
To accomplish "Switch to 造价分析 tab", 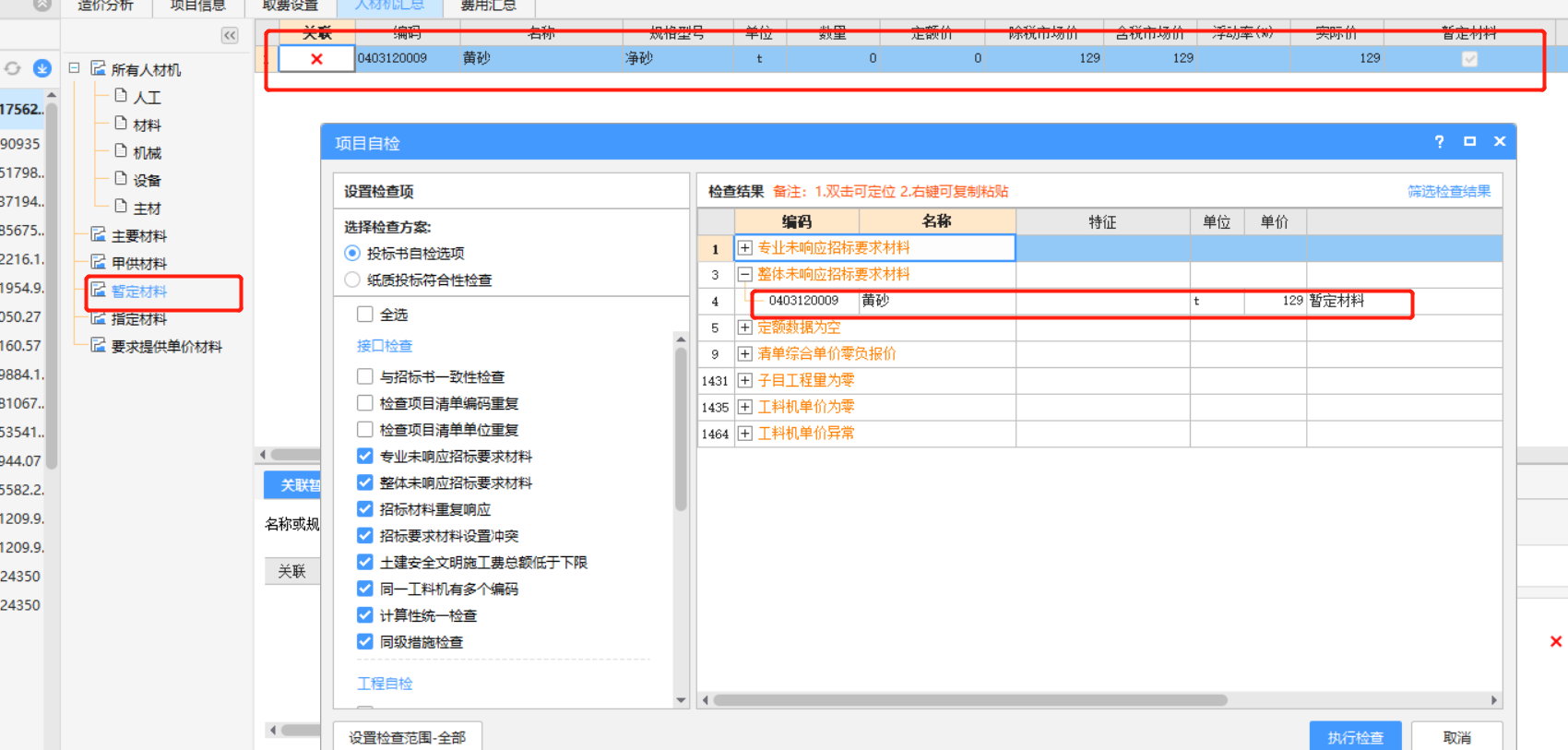I will click(x=105, y=6).
